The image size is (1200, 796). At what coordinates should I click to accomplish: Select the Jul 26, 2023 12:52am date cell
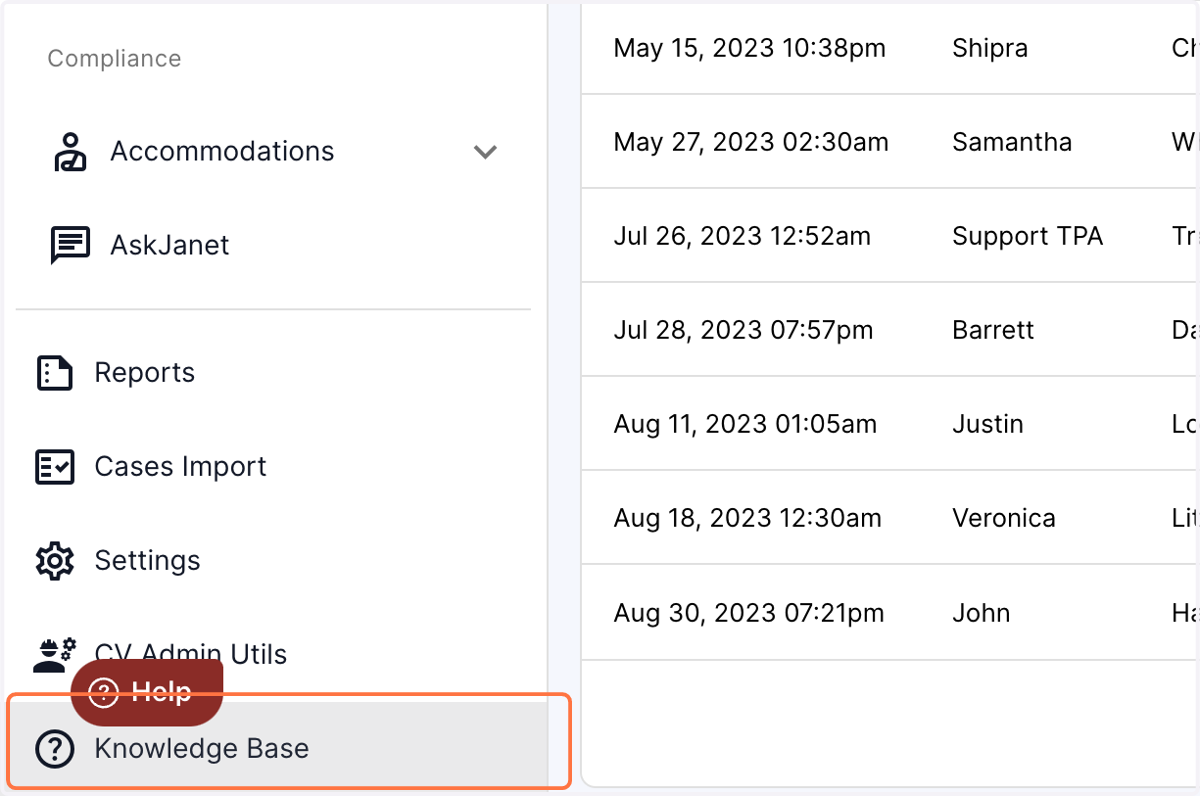tap(742, 236)
